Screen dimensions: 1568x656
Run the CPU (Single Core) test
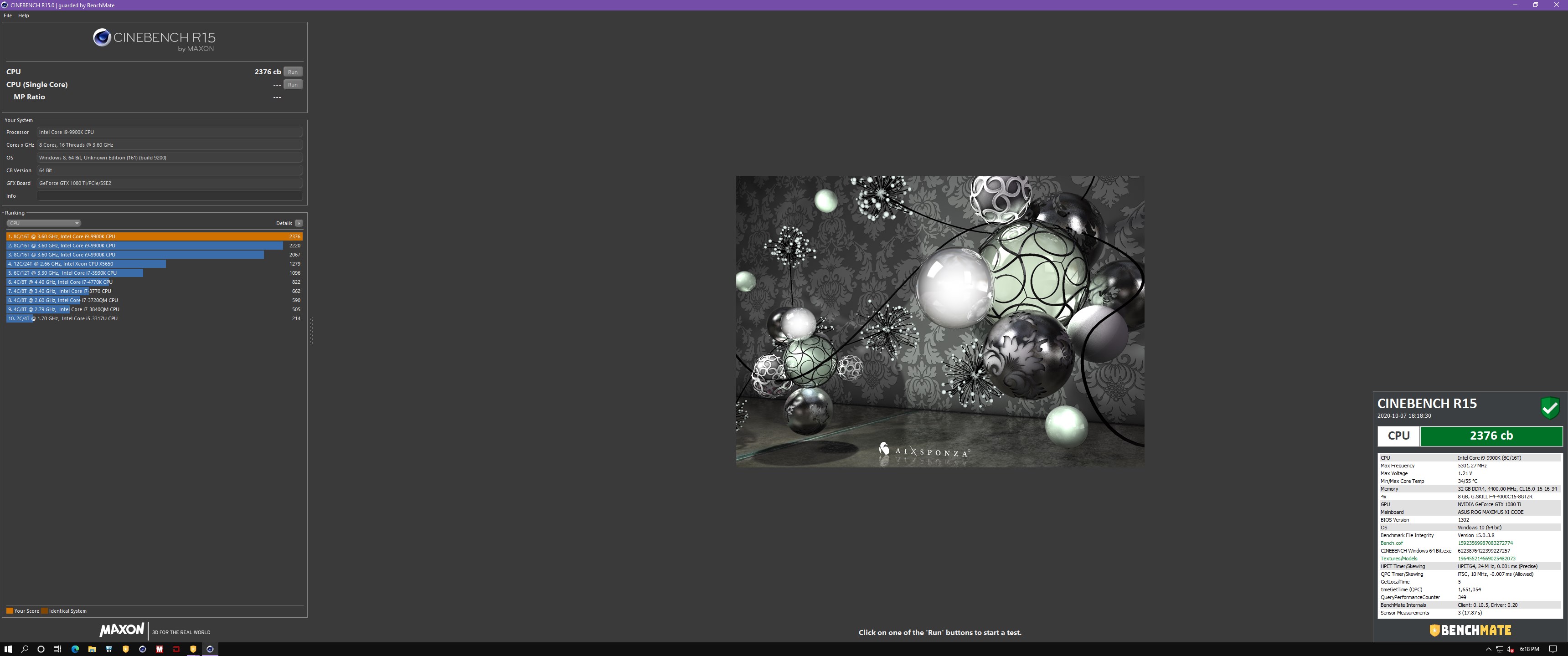(293, 85)
